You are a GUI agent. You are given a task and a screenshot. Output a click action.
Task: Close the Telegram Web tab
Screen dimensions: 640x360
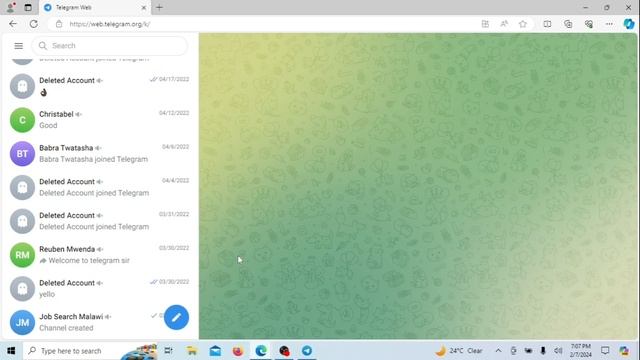coord(144,7)
